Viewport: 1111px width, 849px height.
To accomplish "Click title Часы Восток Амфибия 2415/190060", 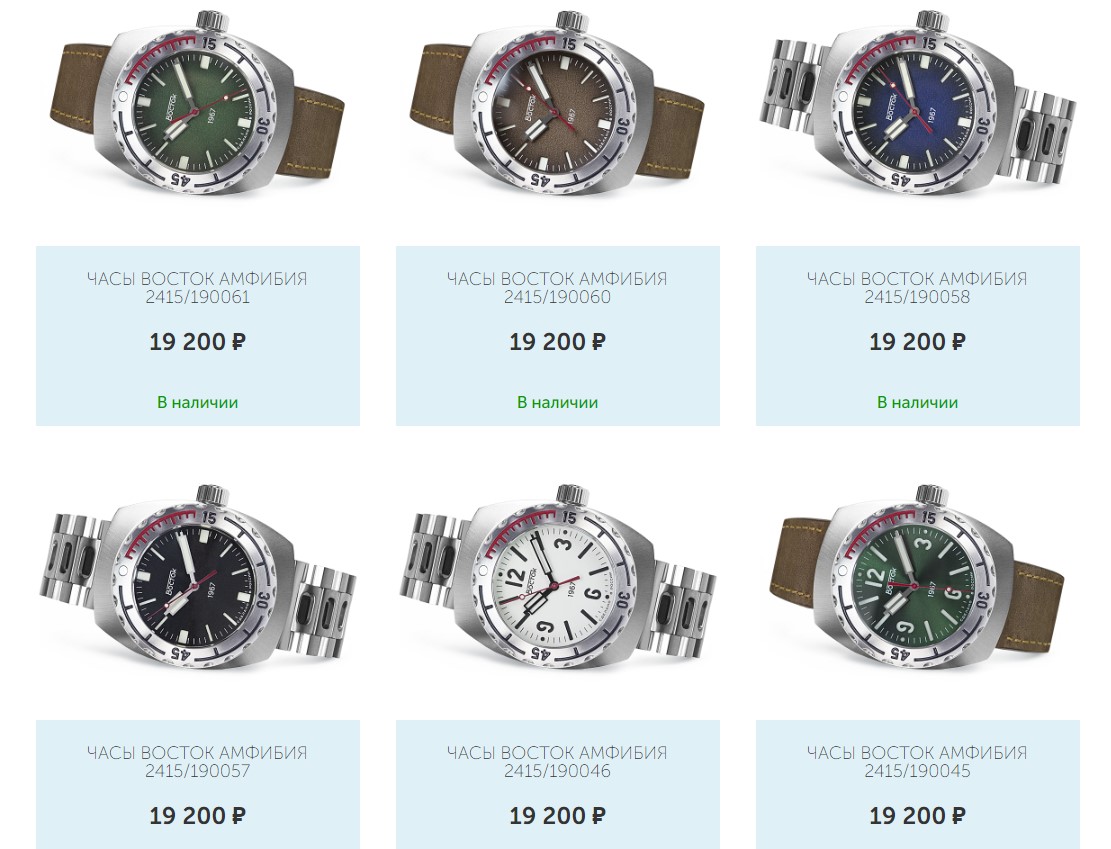I will (x=557, y=287).
